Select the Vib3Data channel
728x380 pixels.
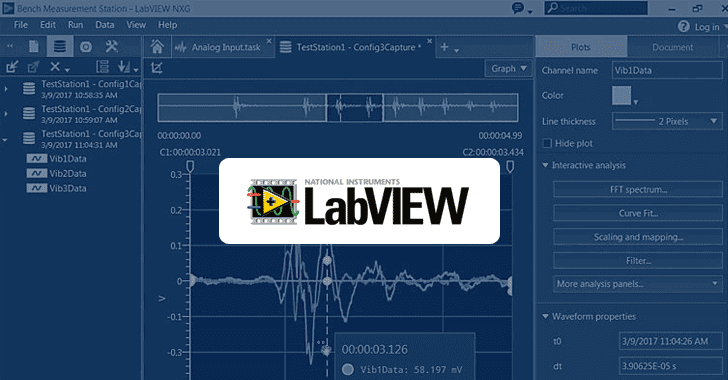[57, 189]
